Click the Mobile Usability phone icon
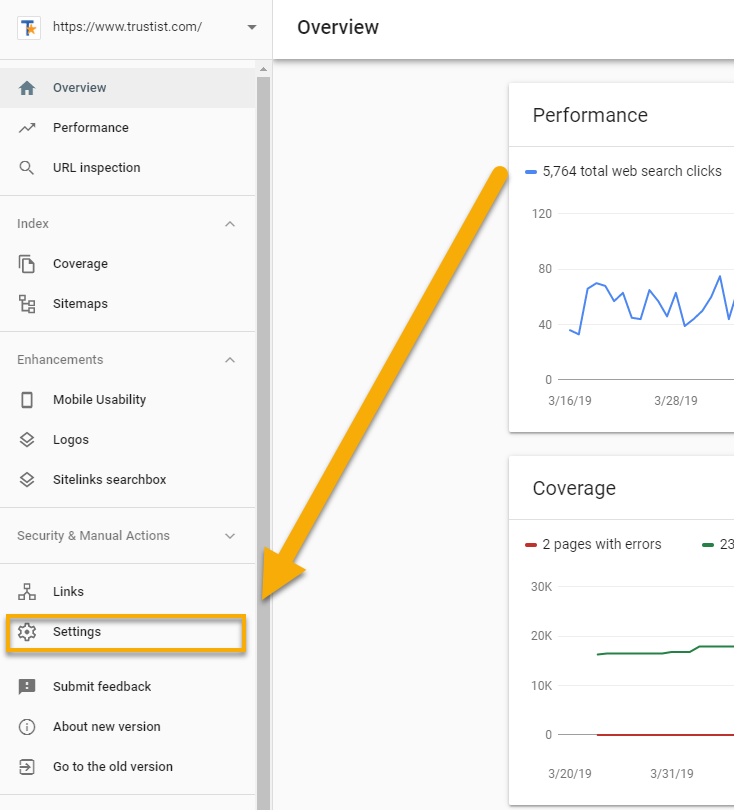Viewport: 734px width, 810px height. point(26,399)
